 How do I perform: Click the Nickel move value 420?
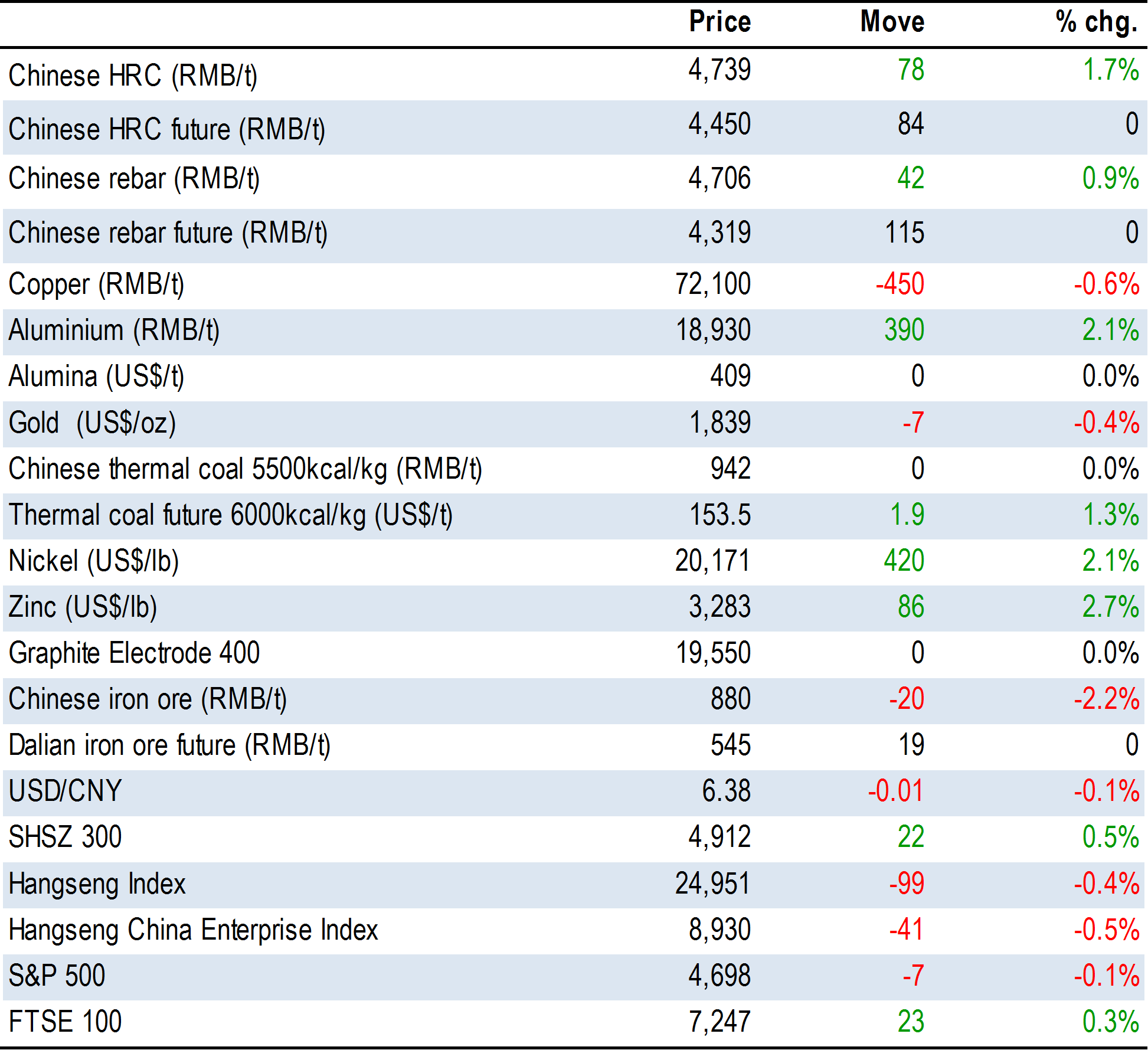click(x=904, y=561)
